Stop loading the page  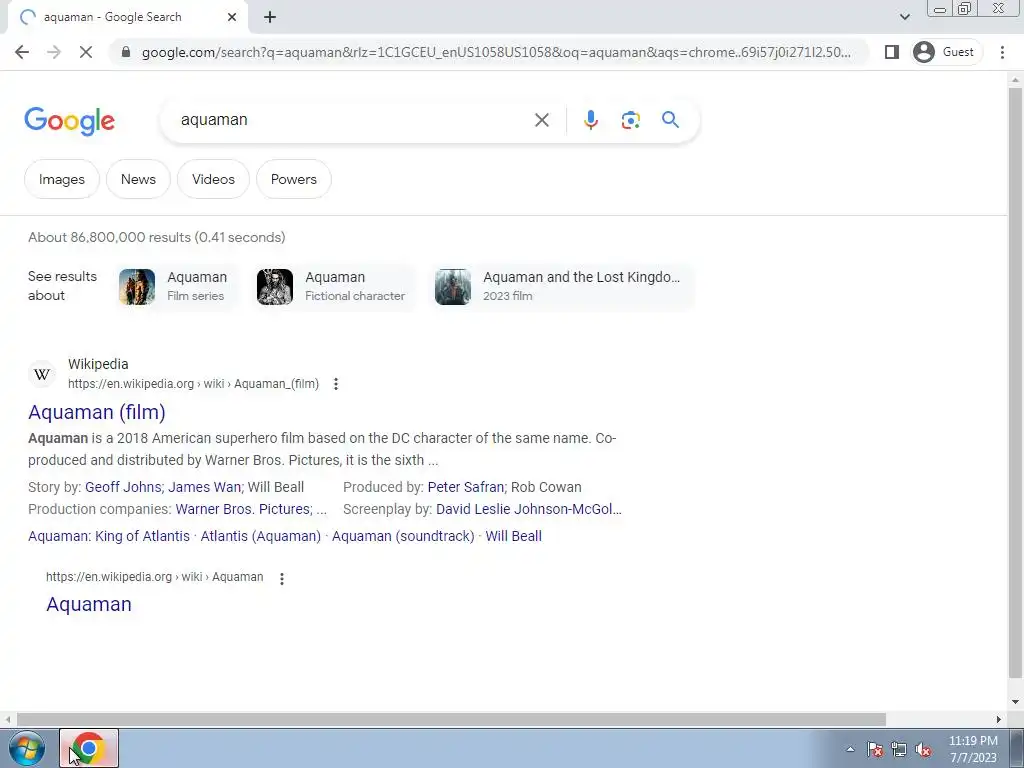[x=86, y=52]
